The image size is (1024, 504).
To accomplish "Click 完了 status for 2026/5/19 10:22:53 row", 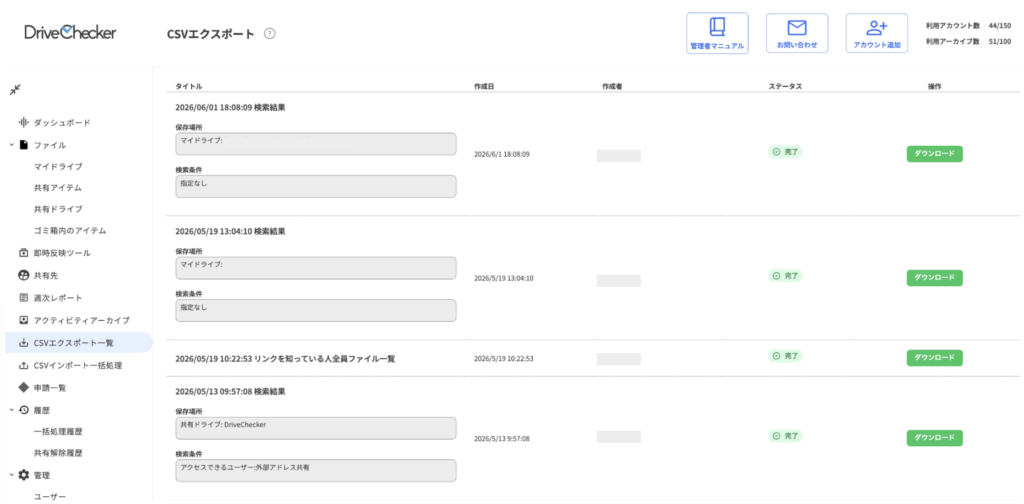I will 785,356.
